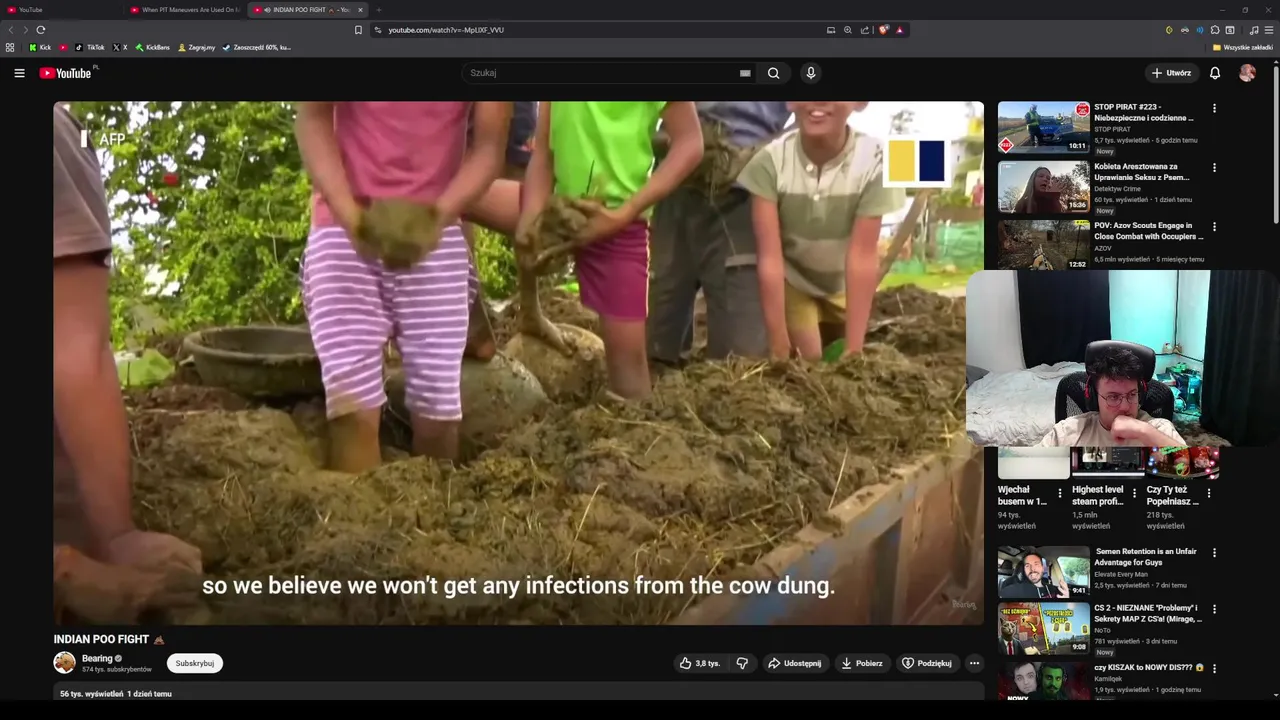Share this page from address bar

(865, 30)
